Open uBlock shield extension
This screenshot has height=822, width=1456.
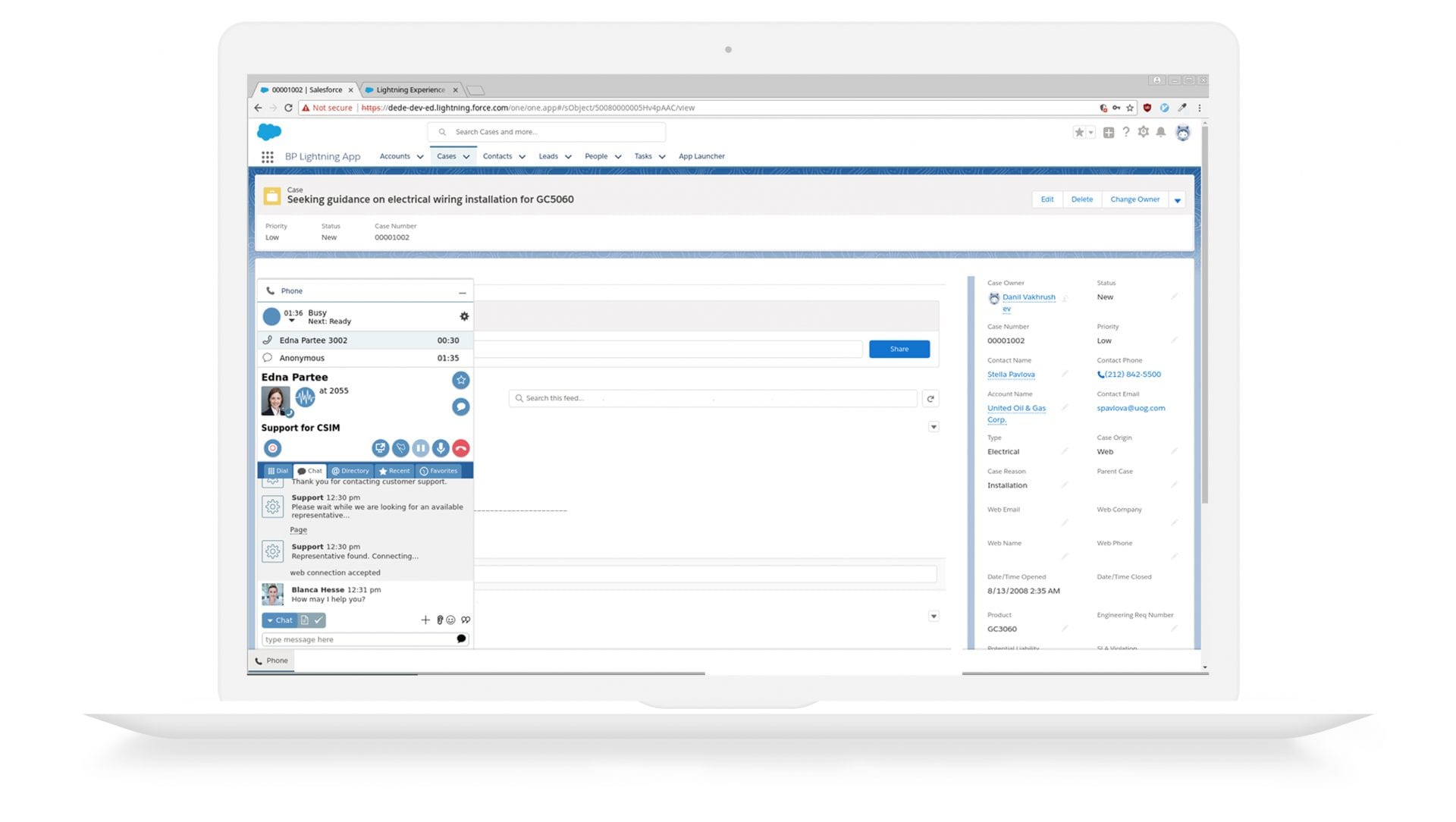pos(1147,108)
